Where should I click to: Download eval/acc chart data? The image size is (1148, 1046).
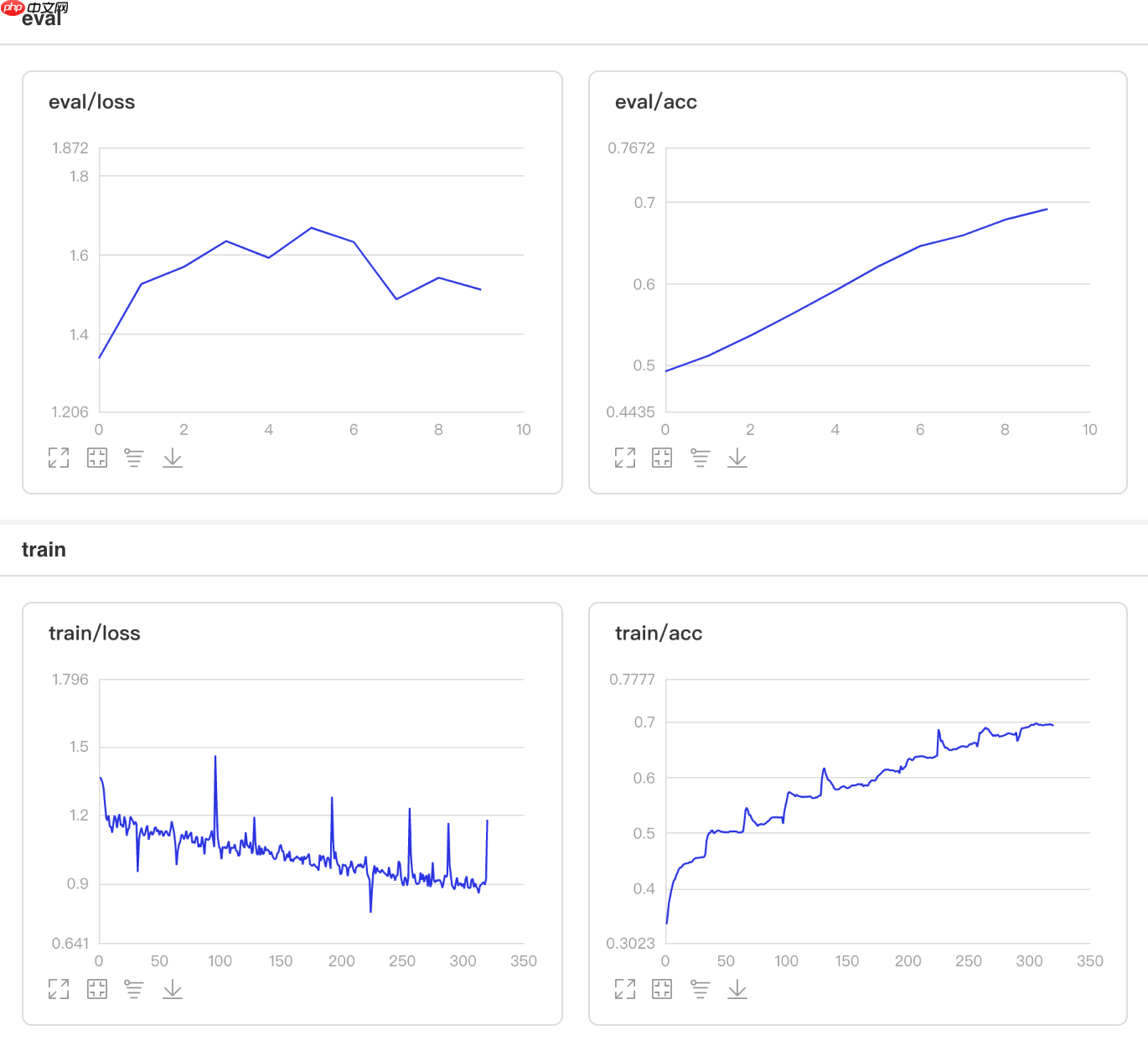tap(737, 458)
